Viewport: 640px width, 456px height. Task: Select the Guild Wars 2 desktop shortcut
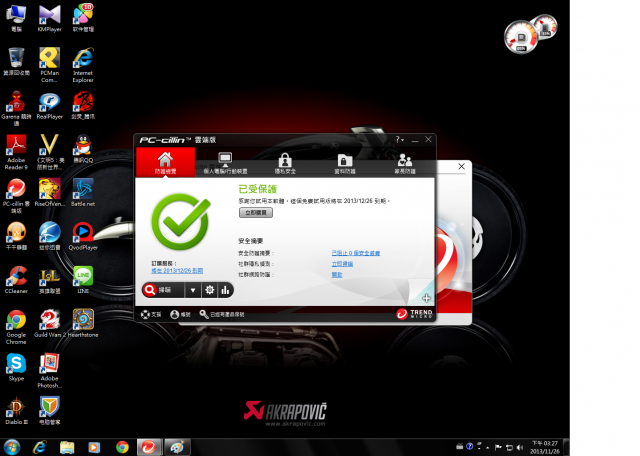(x=49, y=324)
